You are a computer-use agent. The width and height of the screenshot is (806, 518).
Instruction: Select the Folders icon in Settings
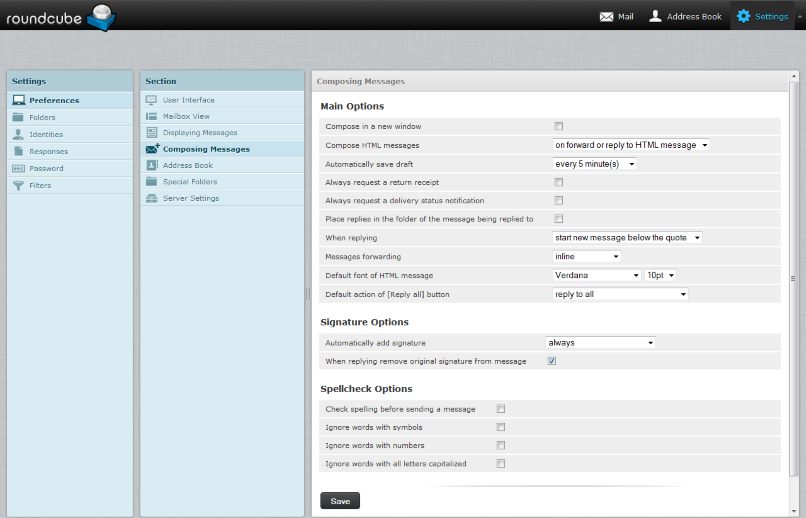[18, 117]
